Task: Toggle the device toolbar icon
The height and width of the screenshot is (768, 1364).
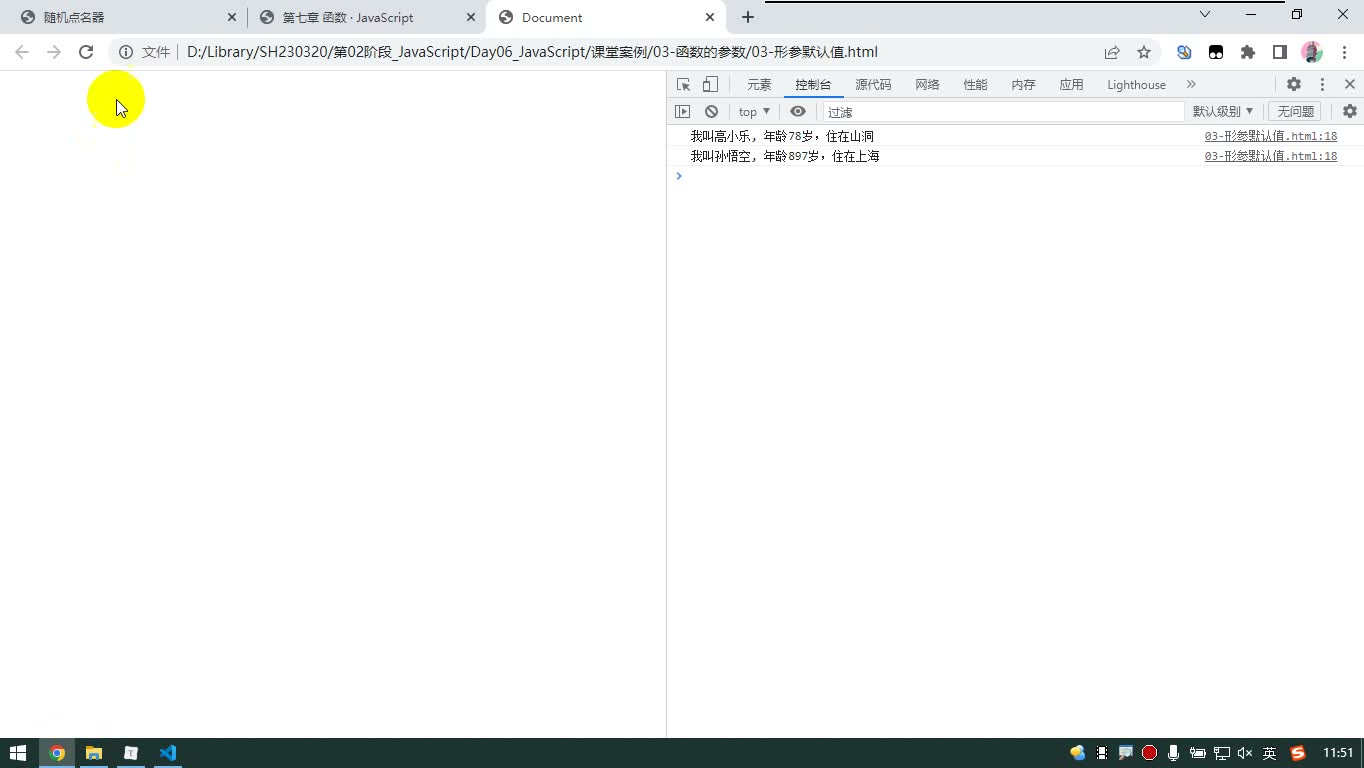Action: (710, 85)
